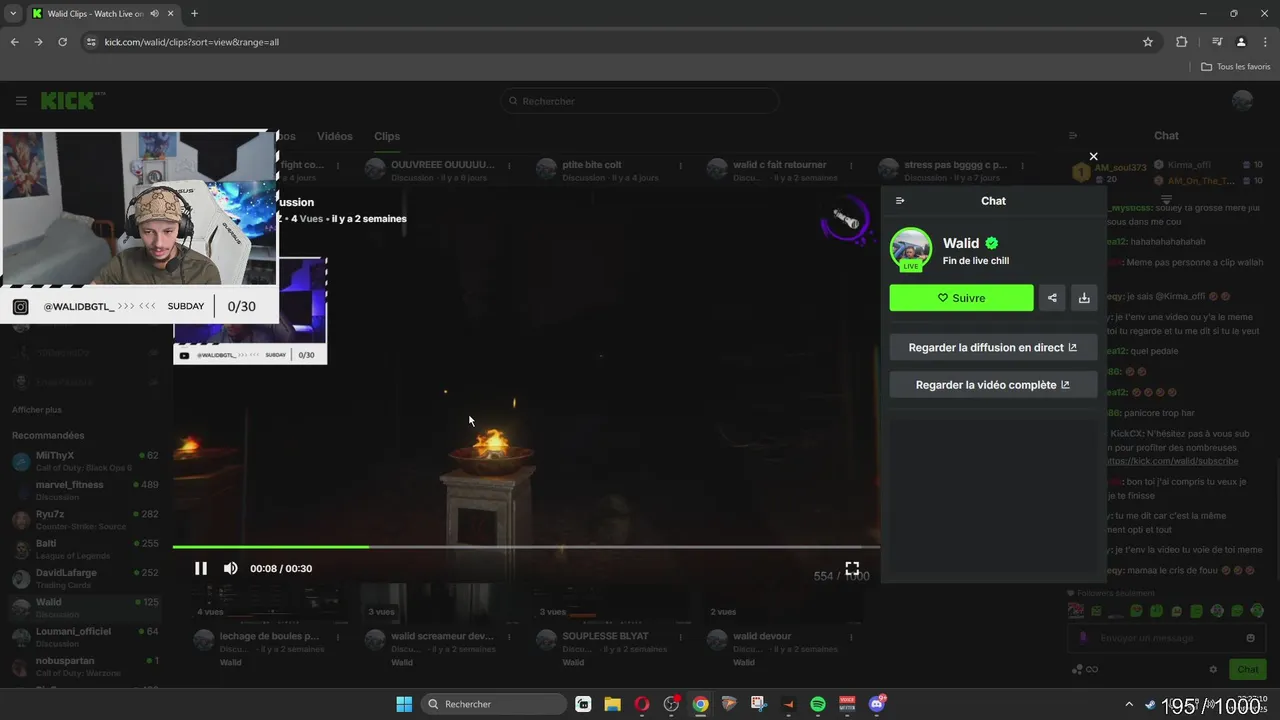Open the kick.com/walid/subscribe link in chat
This screenshot has height=720, width=1280.
pos(1172,461)
